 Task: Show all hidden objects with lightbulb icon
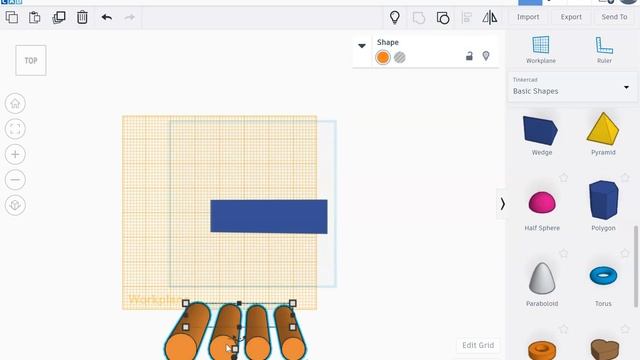tap(395, 17)
